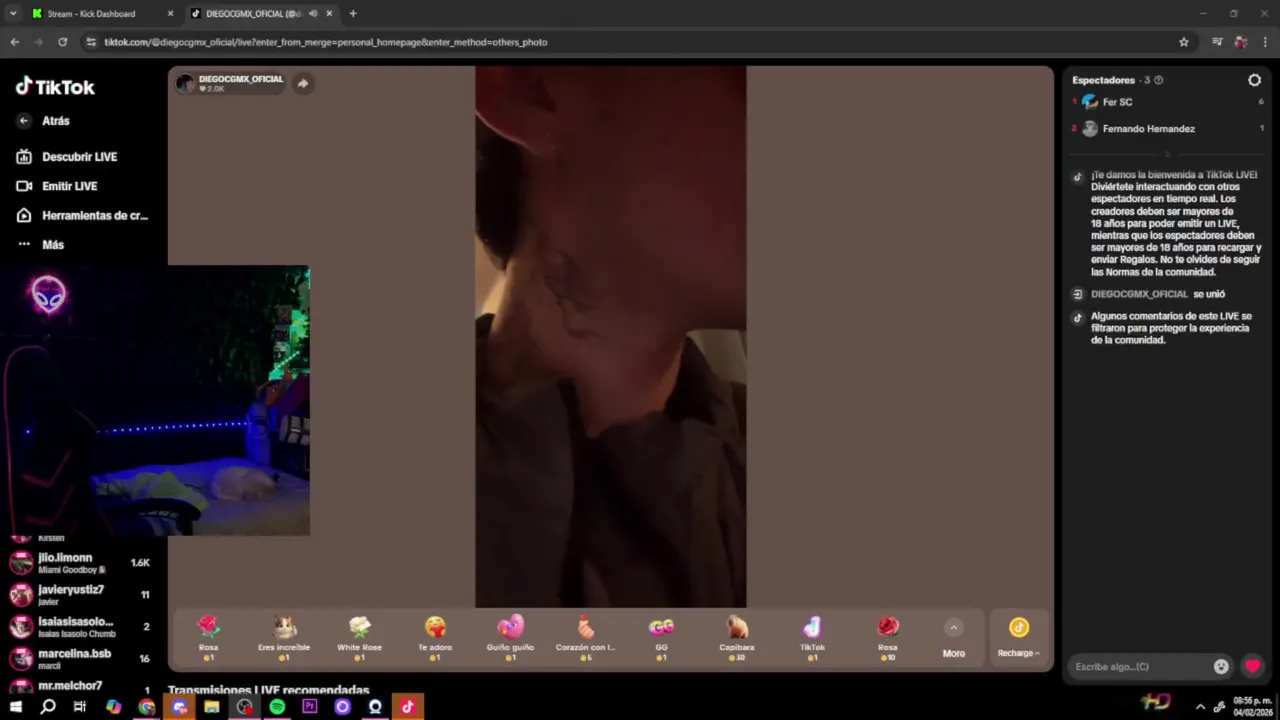The image size is (1280, 720).
Task: Expand More gifts with the up chevron
Action: (954, 628)
